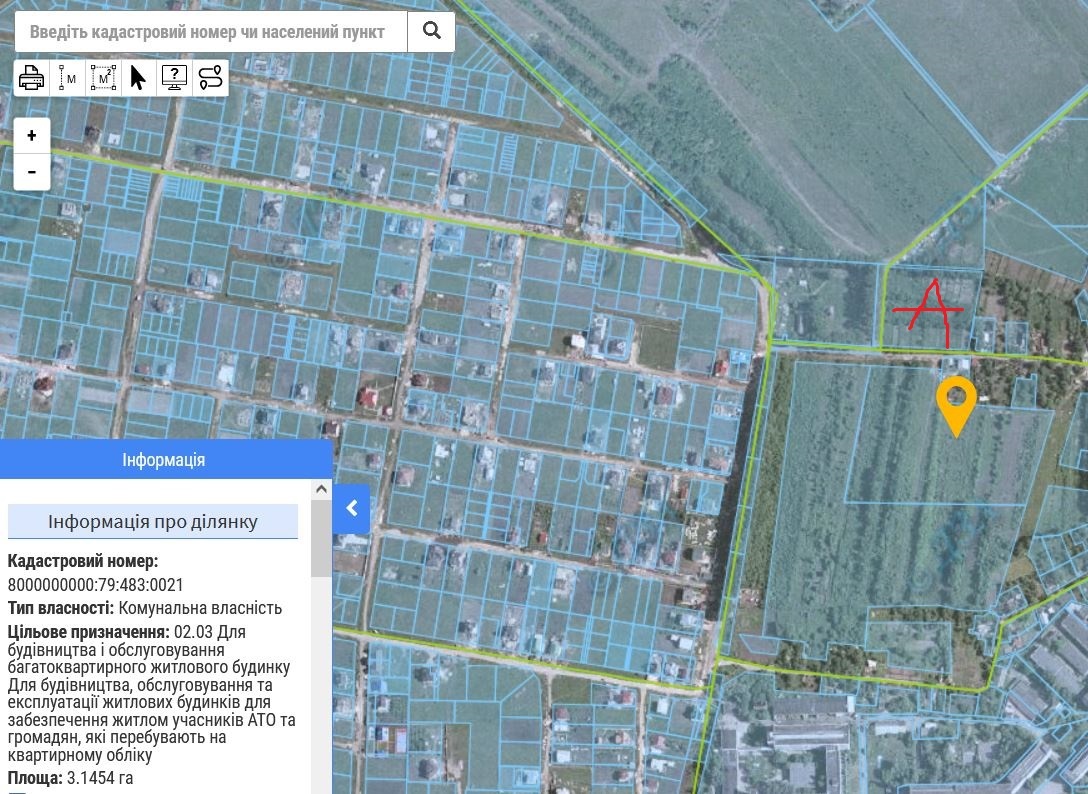Zoom in the map with plus button

(x=32, y=135)
